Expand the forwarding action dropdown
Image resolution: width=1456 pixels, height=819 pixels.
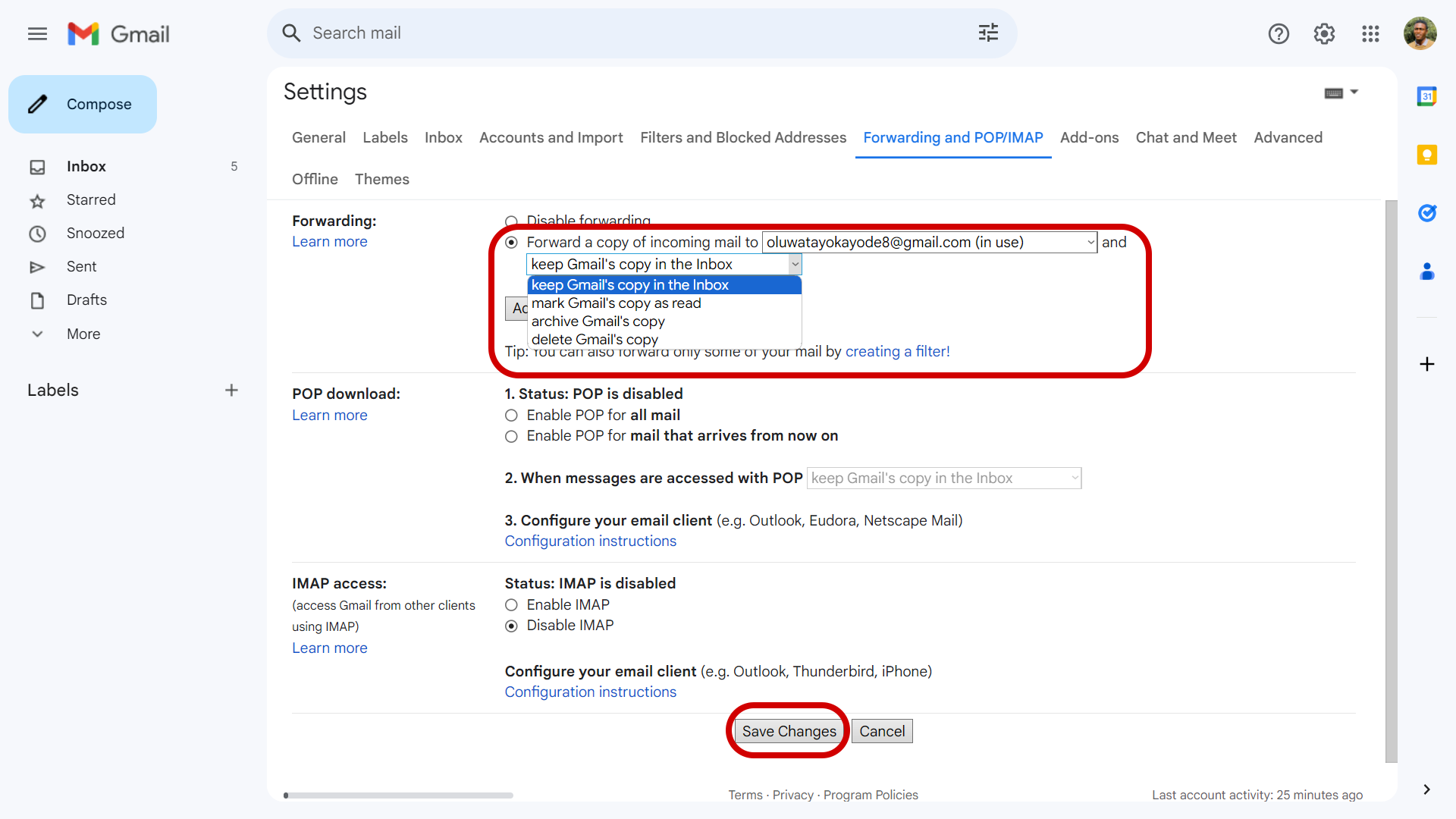point(663,263)
